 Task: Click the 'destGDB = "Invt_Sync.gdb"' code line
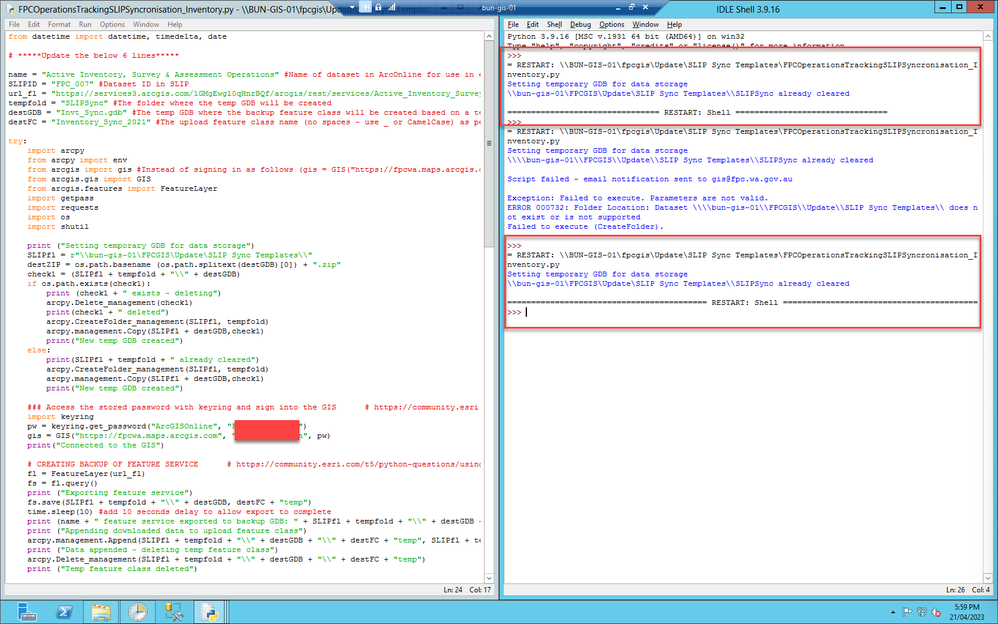244,113
